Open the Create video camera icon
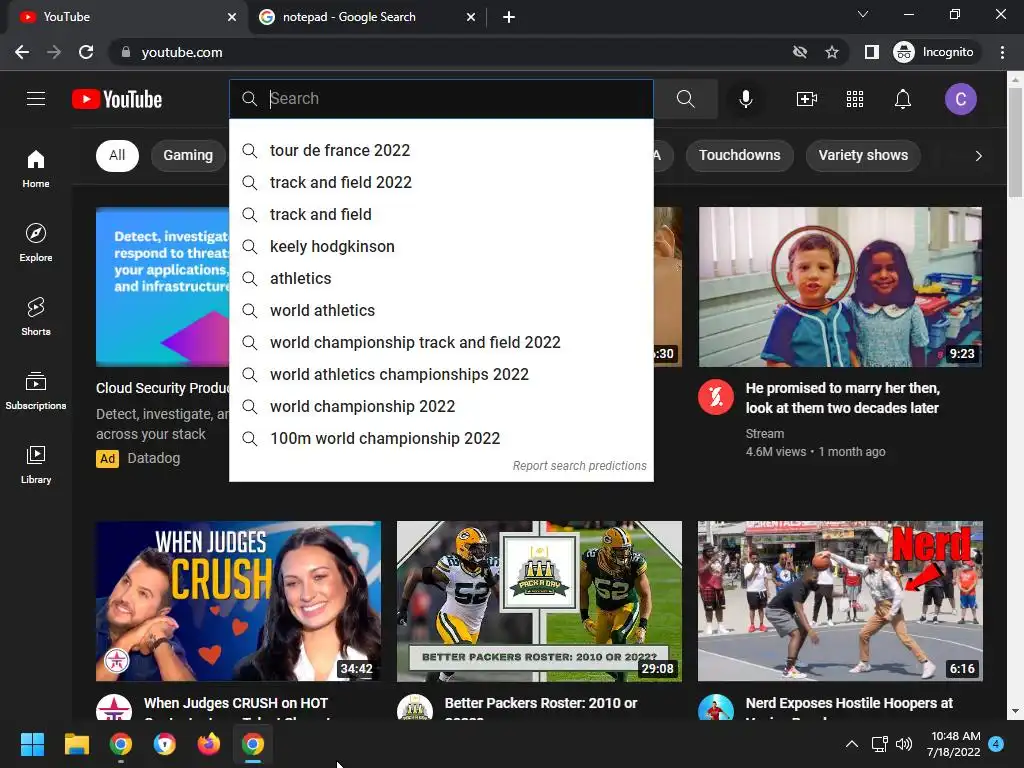 [807, 99]
